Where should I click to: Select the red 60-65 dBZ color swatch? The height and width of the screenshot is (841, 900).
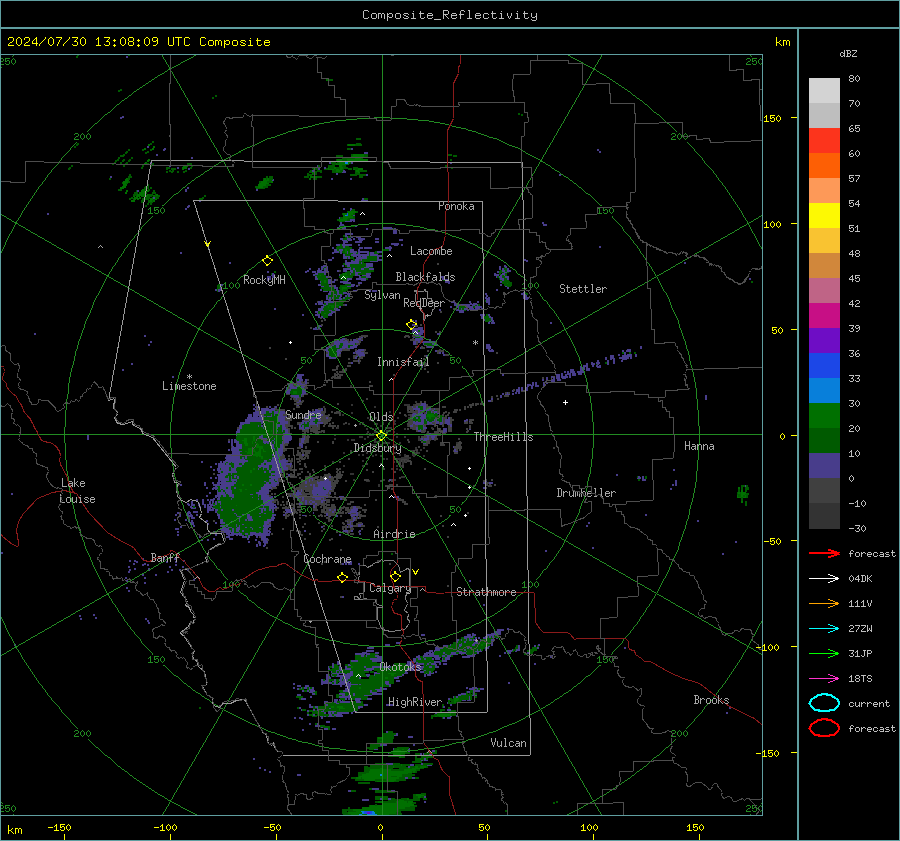pyautogui.click(x=824, y=141)
